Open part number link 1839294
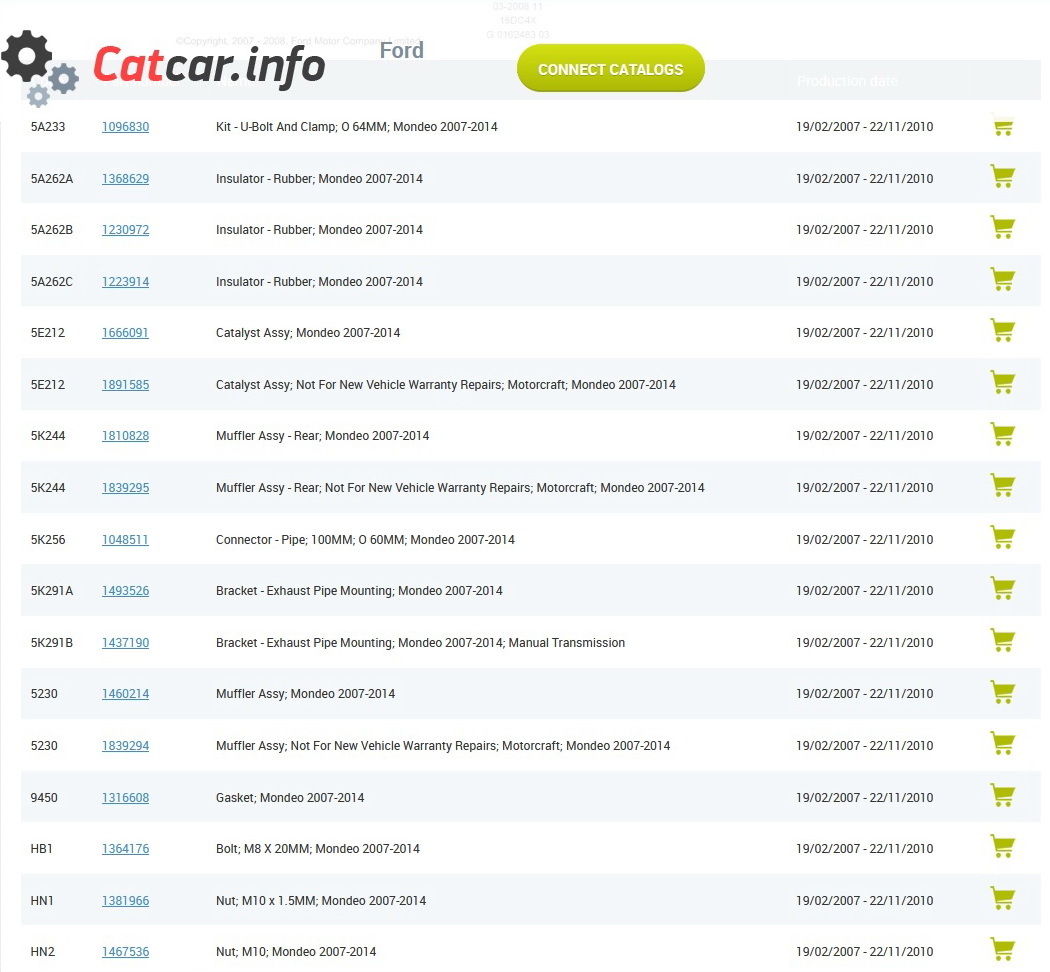Image resolution: width=1050 pixels, height=972 pixels. [125, 746]
